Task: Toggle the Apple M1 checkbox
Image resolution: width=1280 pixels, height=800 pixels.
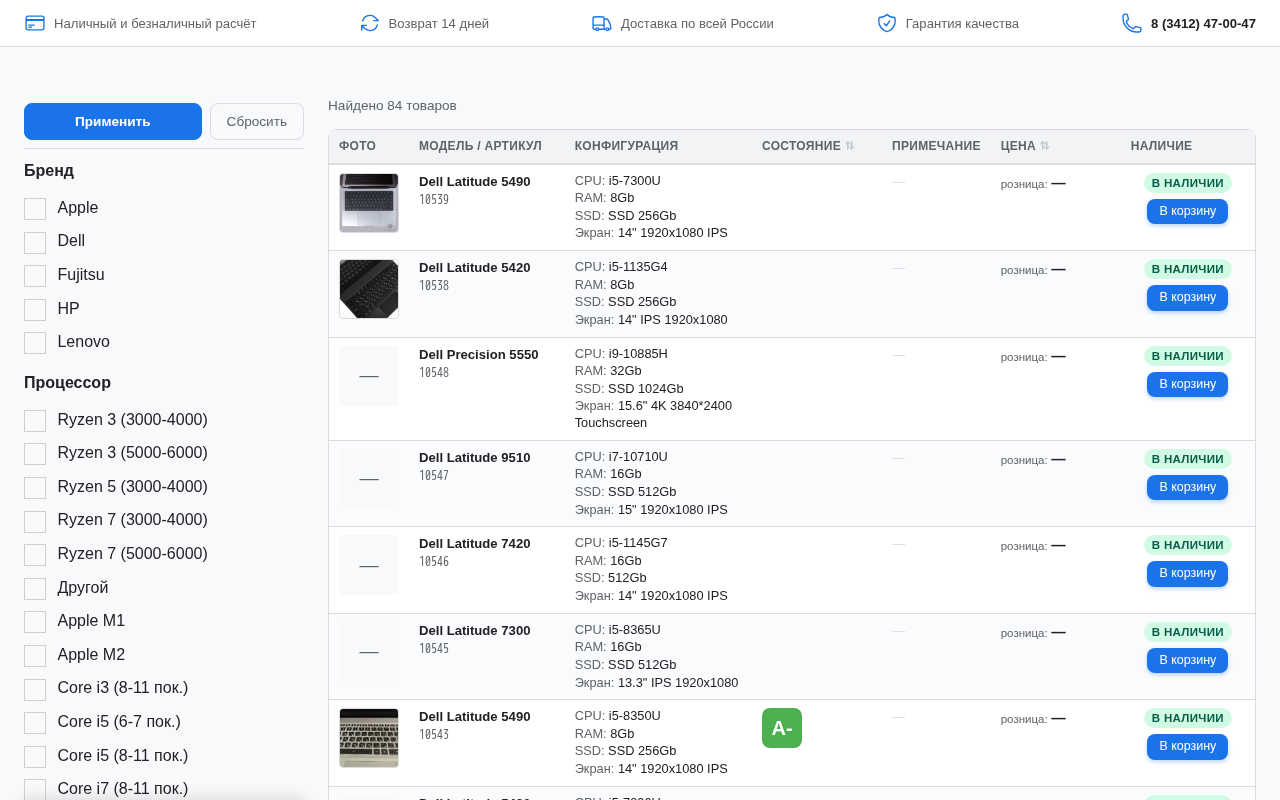Action: (x=35, y=622)
